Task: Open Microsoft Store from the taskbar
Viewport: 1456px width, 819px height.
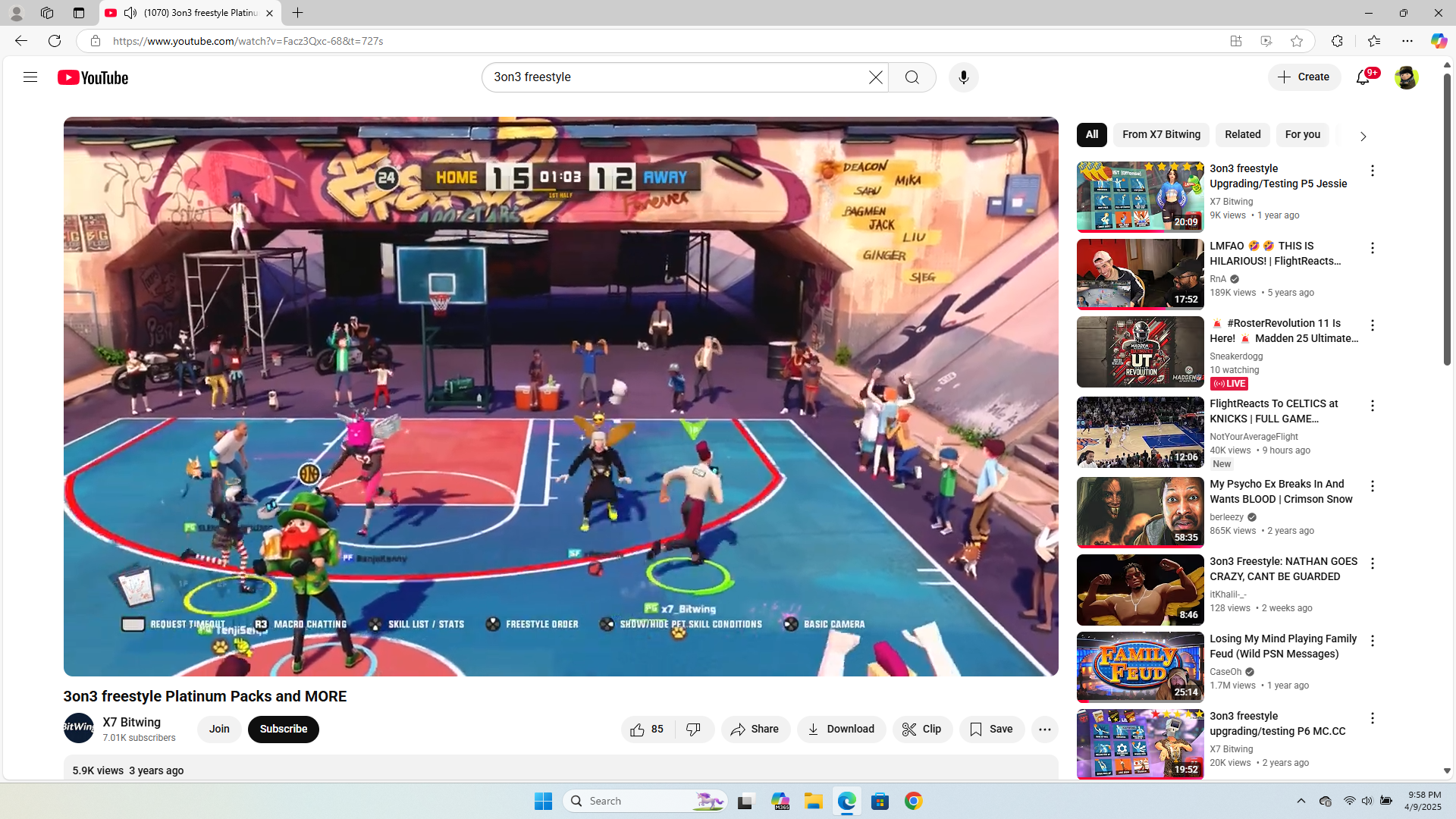Action: 880,801
